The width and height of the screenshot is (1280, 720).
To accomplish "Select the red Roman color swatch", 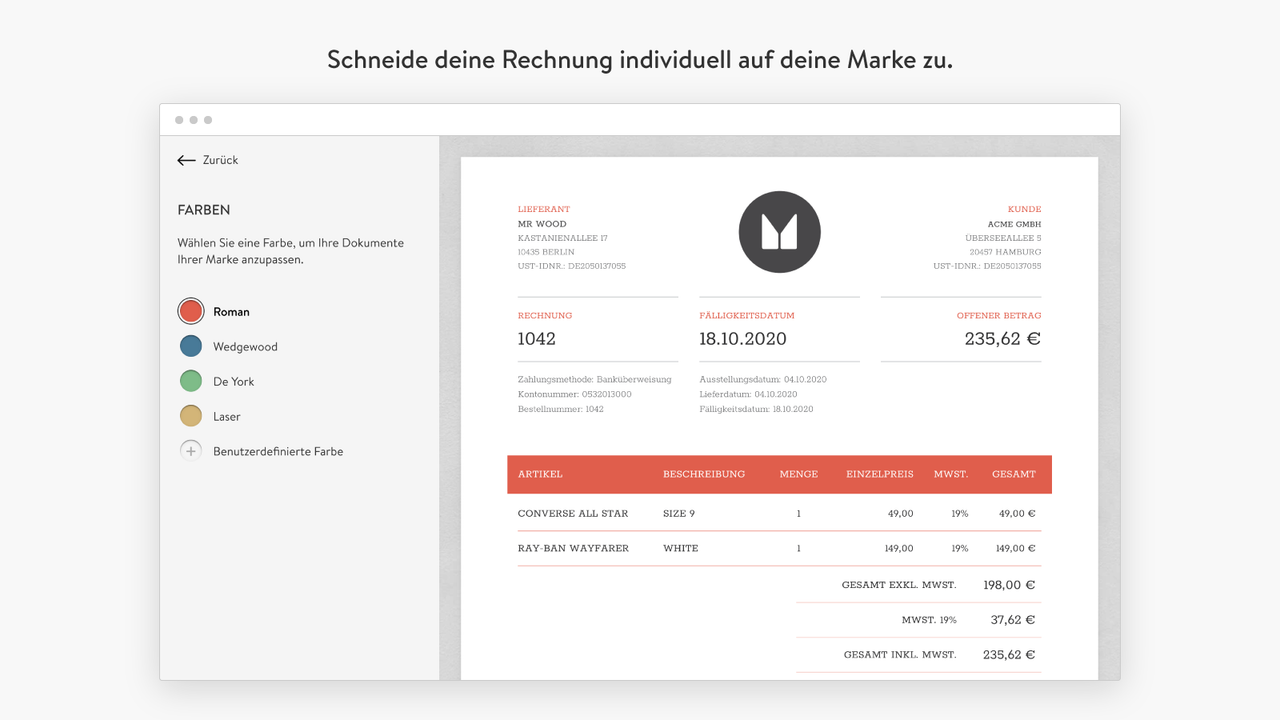I will pyautogui.click(x=191, y=311).
